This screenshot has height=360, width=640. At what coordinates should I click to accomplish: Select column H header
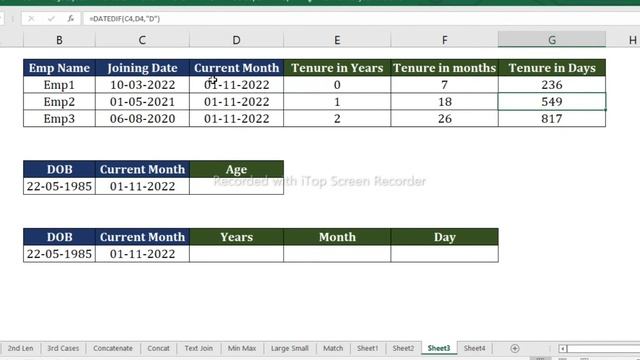pos(632,40)
